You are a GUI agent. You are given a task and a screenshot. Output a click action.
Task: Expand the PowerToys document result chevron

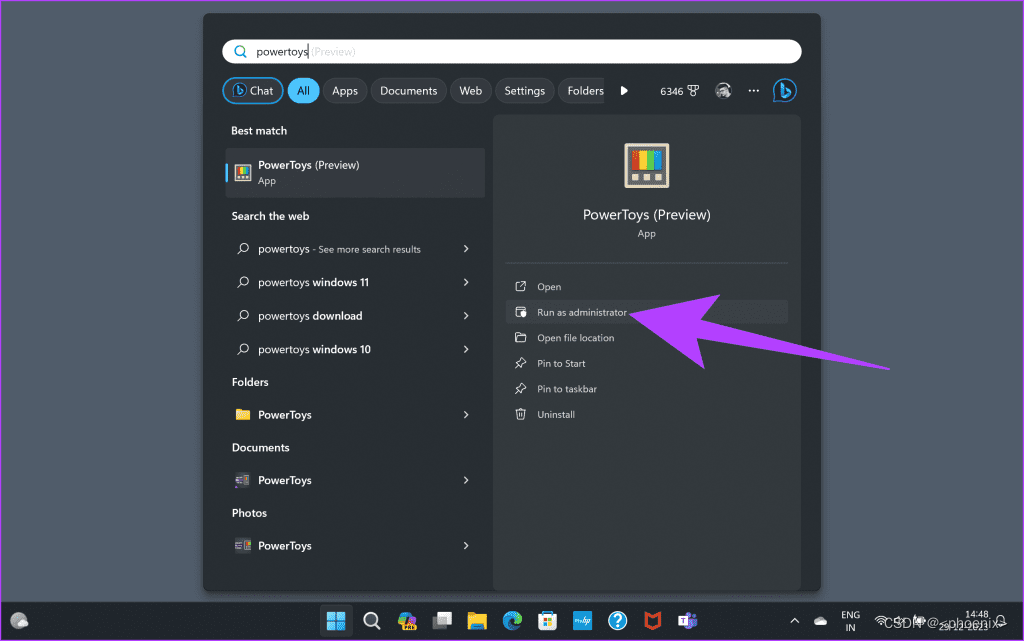[466, 480]
